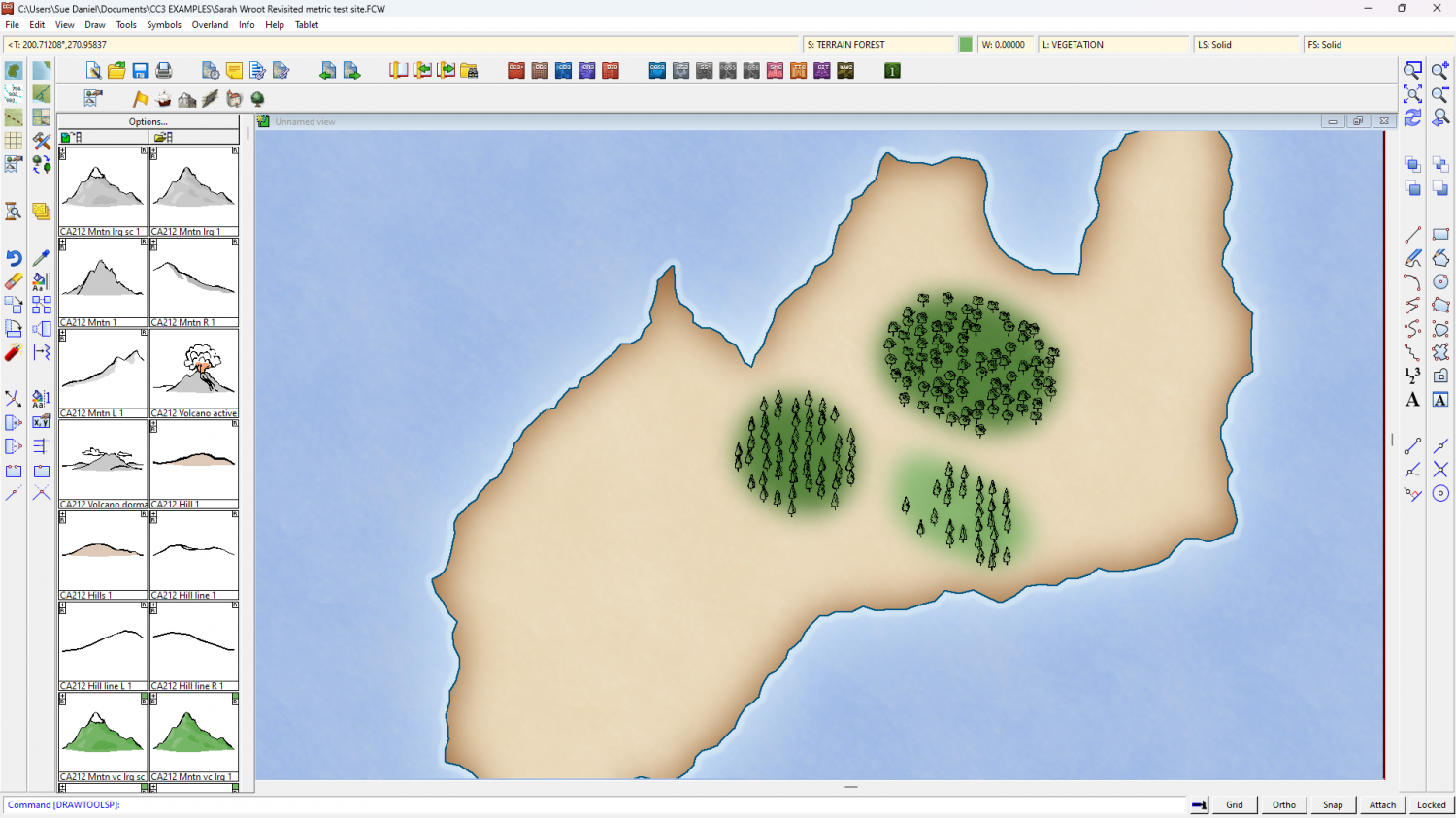Viewport: 1456px width, 818px height.
Task: Select the CA212 Volcano dormant symbol
Action: [103, 465]
